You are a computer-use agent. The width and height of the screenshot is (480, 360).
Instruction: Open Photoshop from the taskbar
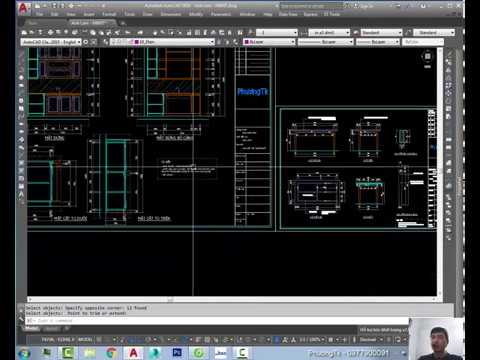coord(177,353)
